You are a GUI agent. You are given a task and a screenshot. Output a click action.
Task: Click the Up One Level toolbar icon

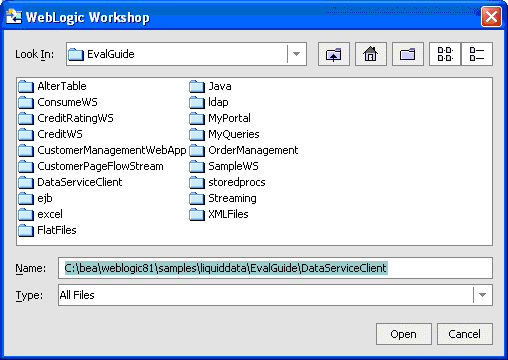tap(334, 54)
